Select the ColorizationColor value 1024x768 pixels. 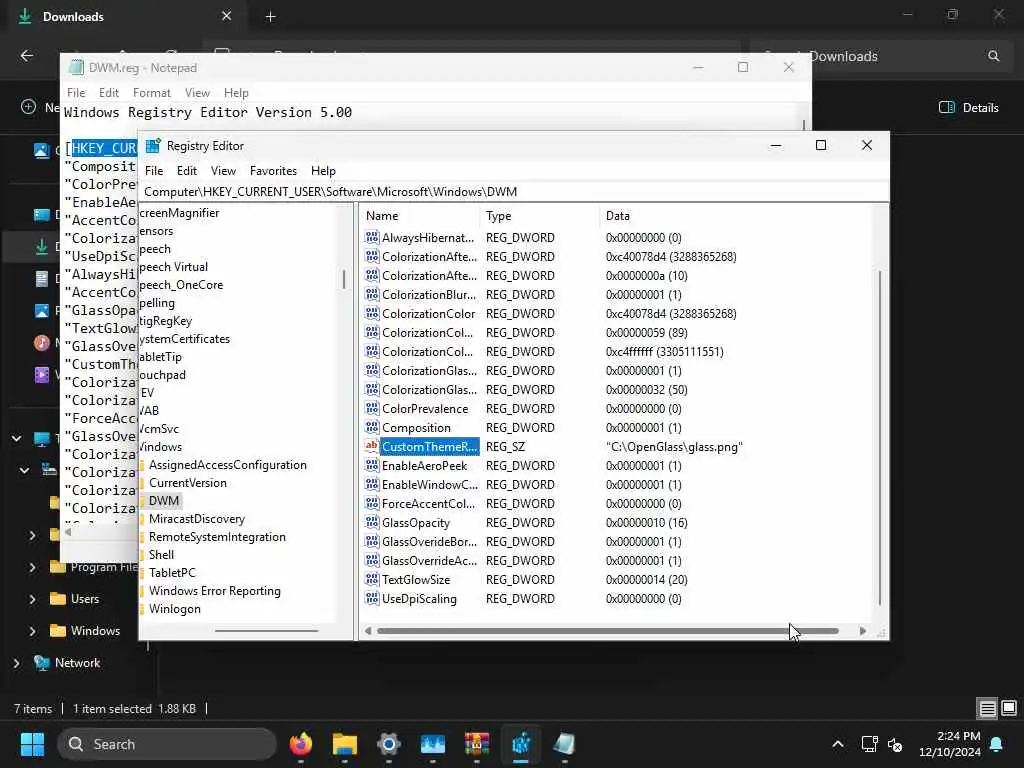click(x=428, y=313)
